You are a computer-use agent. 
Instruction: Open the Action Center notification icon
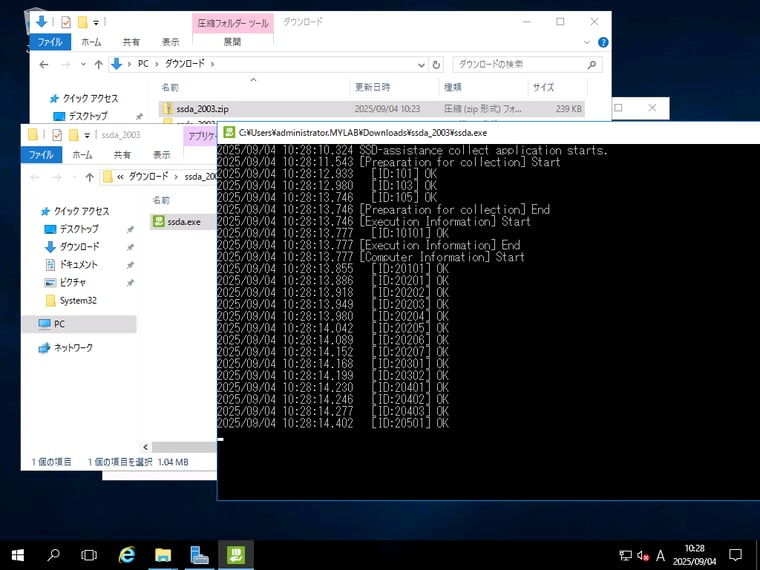(x=735, y=554)
